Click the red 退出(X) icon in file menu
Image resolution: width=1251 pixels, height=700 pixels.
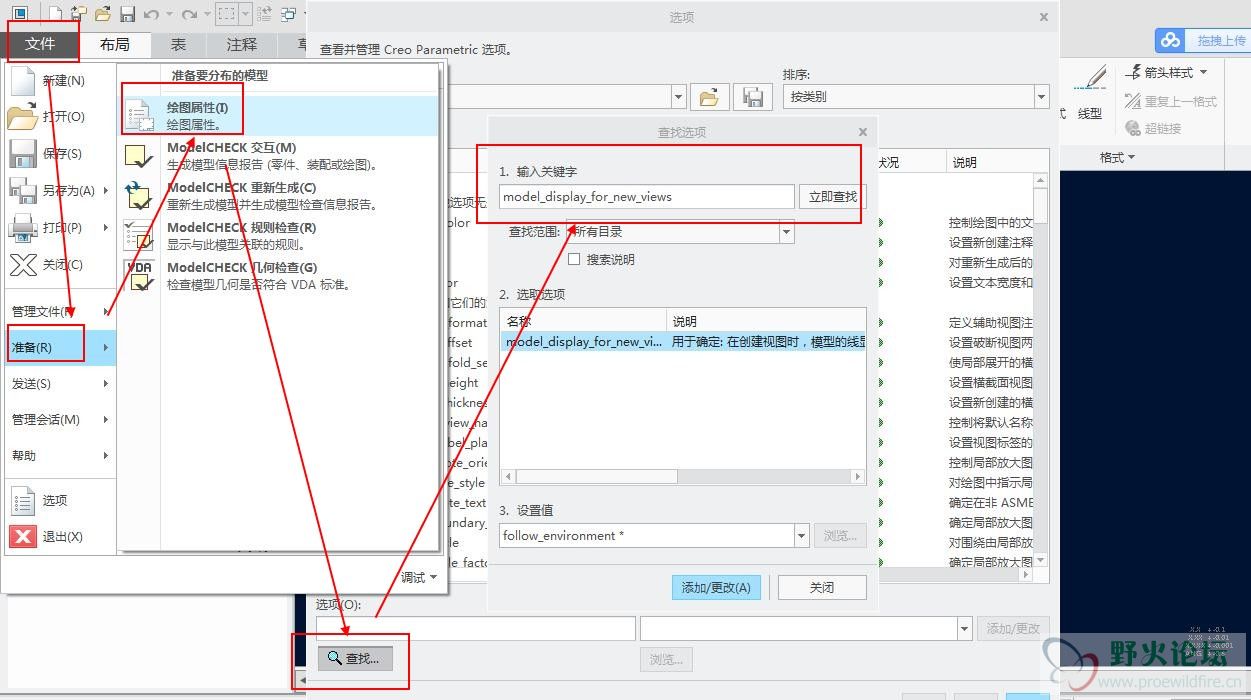pyautogui.click(x=23, y=536)
